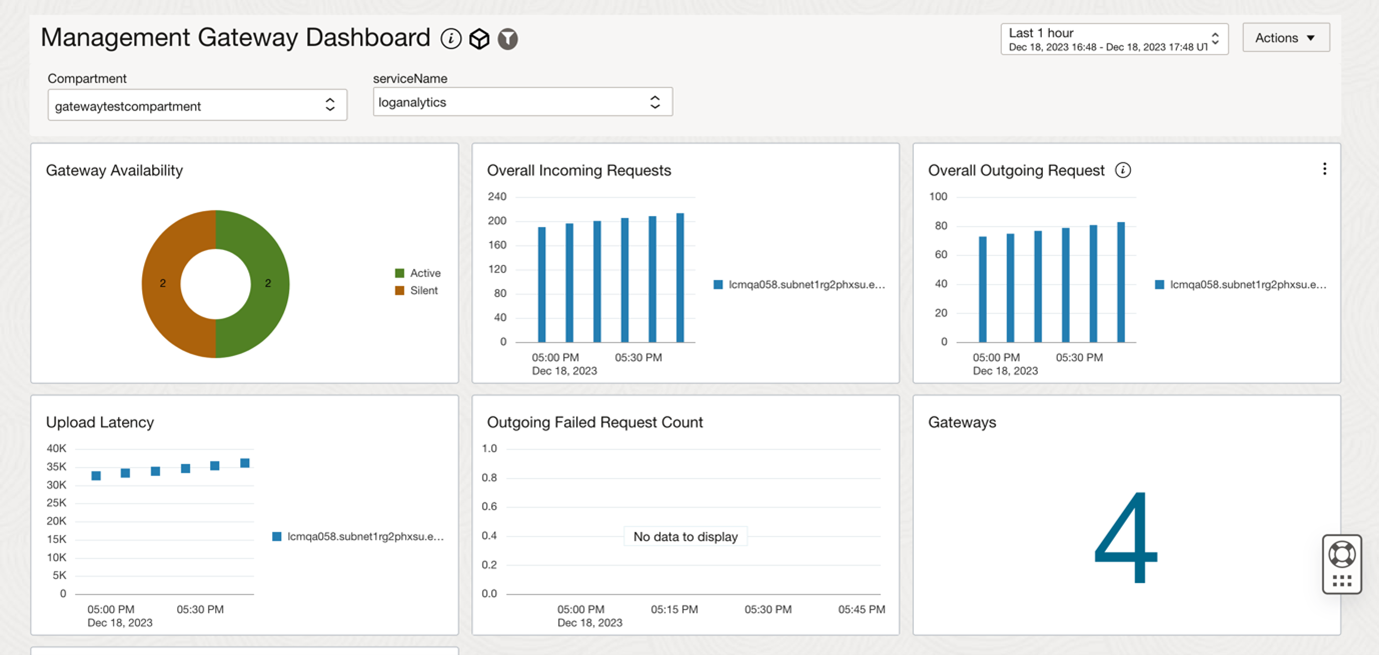This screenshot has height=655, width=1379.
Task: Click the Overall Outgoing Request title text
Action: coord(1016,170)
